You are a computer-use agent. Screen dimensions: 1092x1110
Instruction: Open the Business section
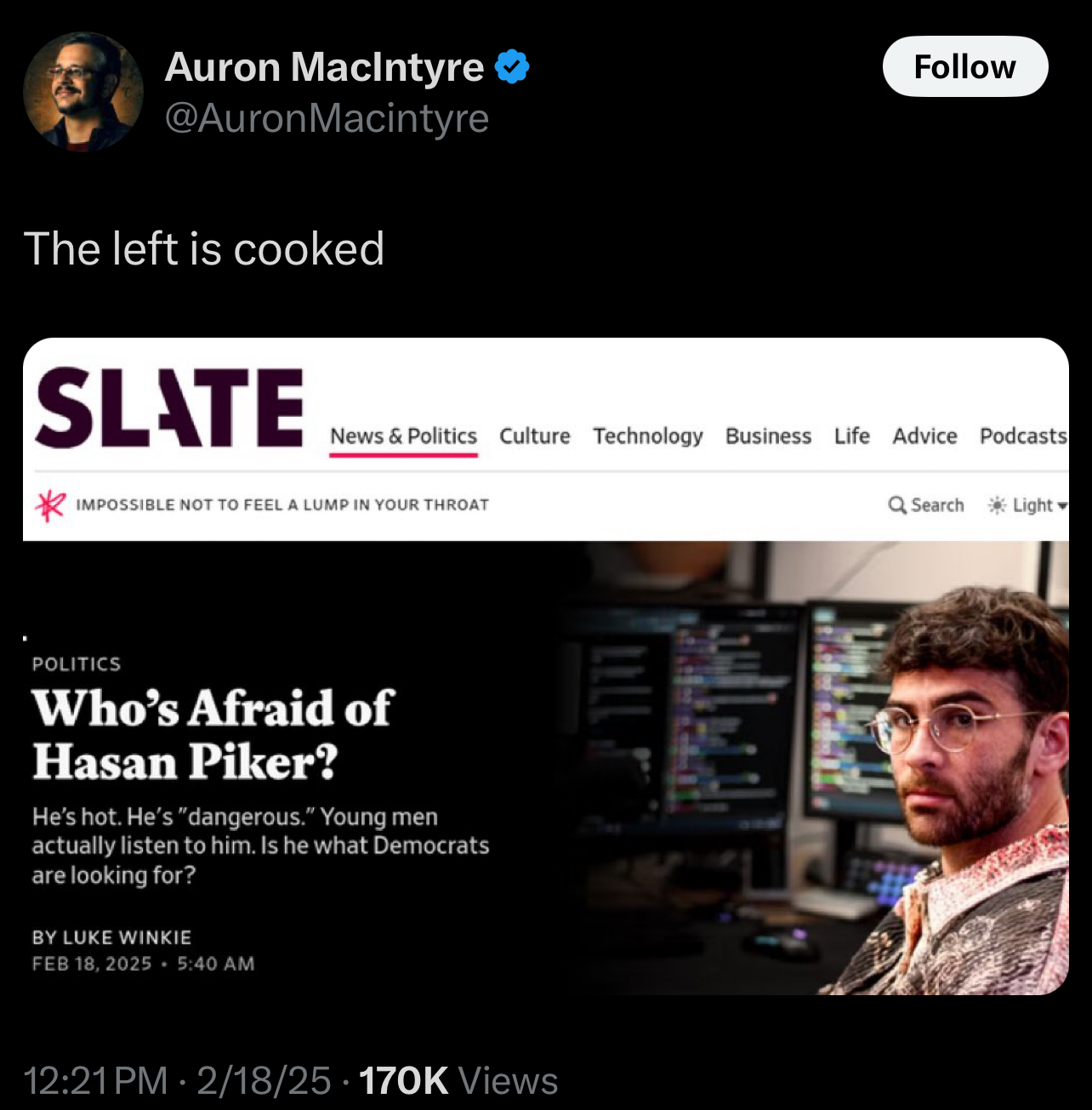[768, 436]
